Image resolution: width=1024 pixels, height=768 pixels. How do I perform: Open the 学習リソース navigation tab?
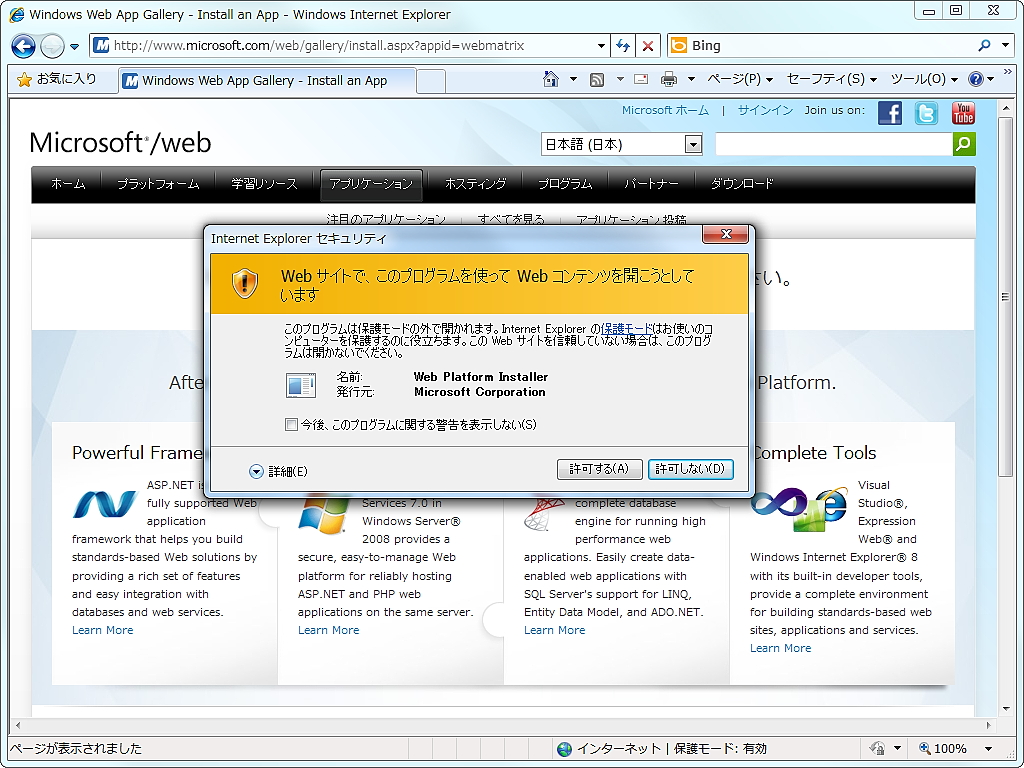pos(264,184)
